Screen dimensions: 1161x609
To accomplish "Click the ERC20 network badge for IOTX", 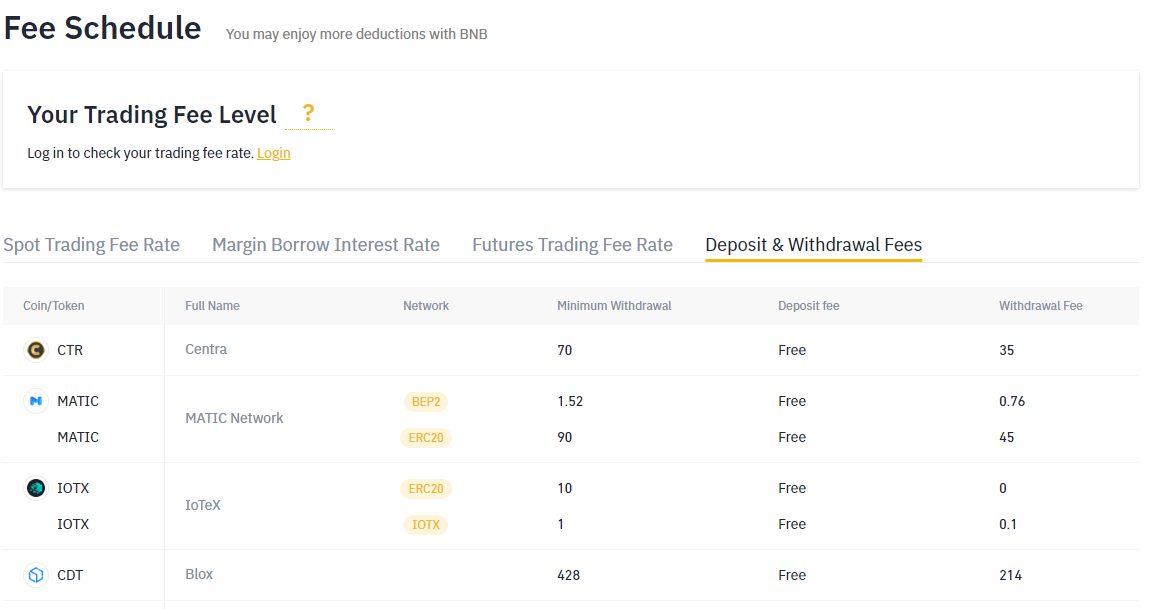I will (x=426, y=488).
